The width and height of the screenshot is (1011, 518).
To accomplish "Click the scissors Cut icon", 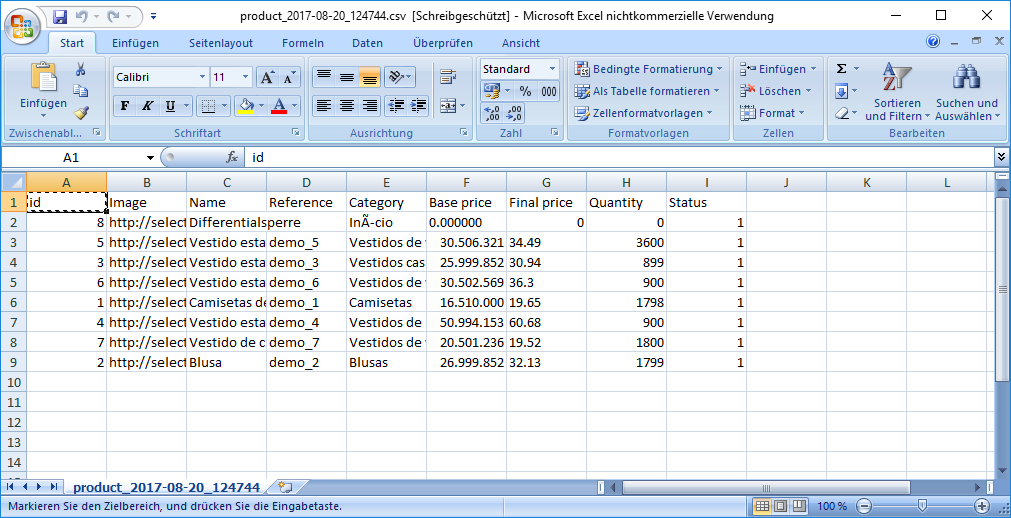I will [81, 68].
